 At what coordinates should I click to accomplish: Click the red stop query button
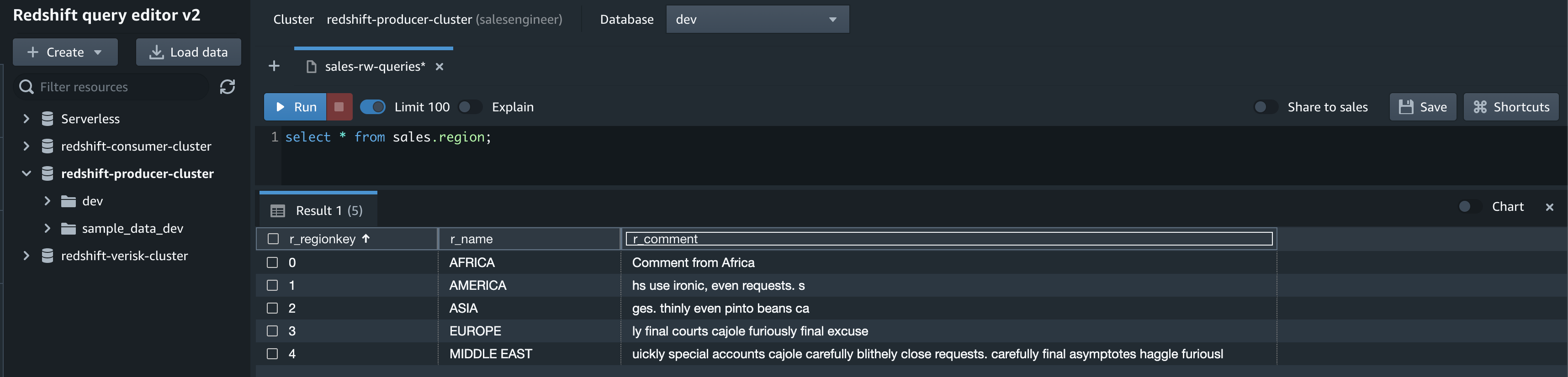click(x=339, y=107)
